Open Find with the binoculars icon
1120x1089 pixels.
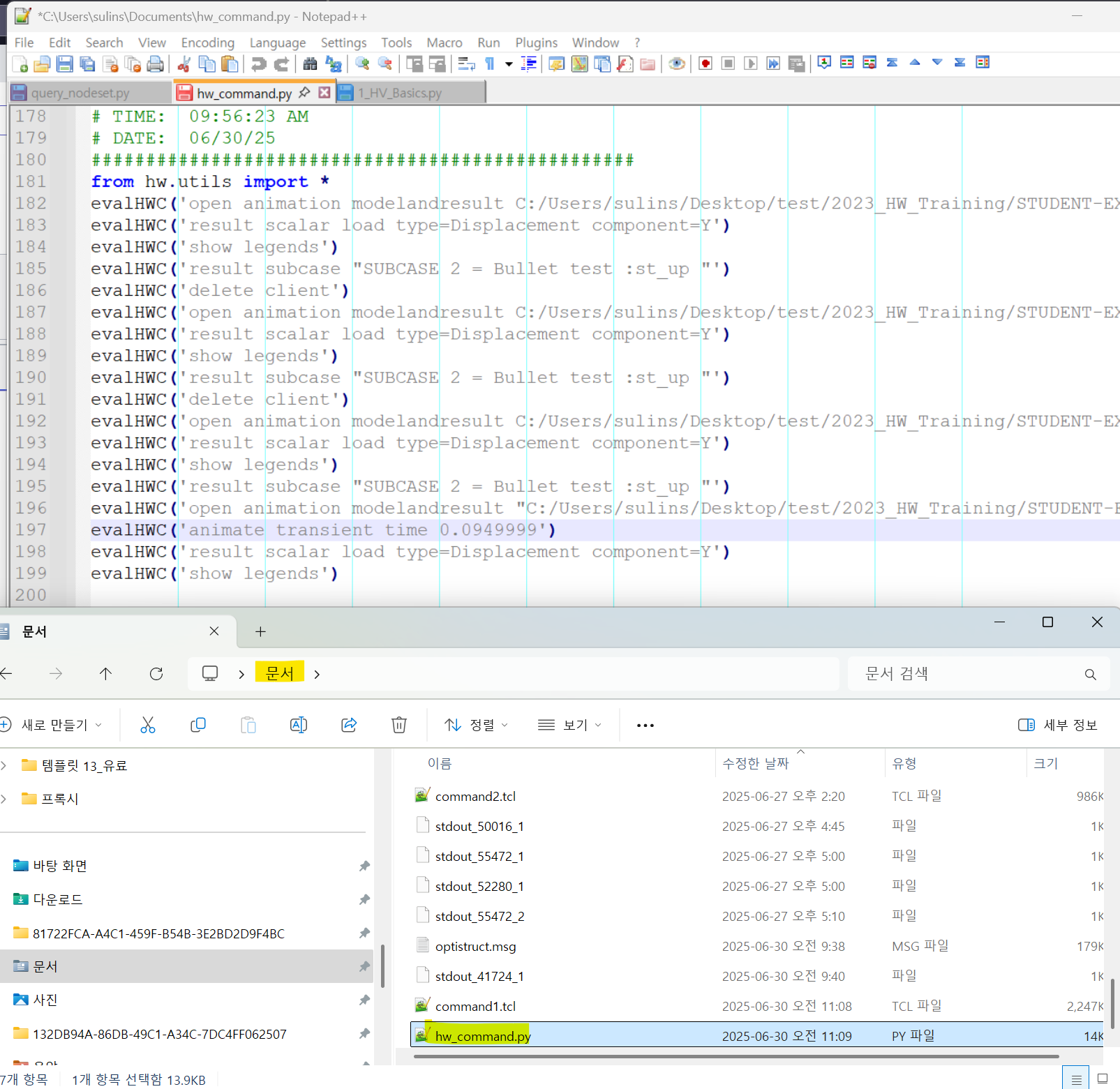(311, 64)
